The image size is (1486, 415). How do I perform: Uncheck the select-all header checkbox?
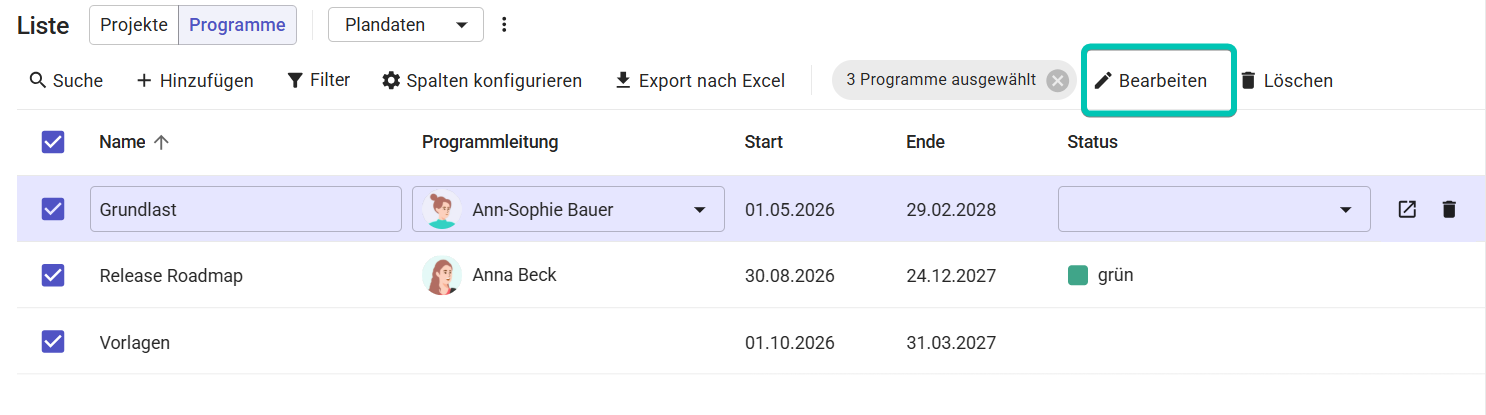click(x=53, y=142)
